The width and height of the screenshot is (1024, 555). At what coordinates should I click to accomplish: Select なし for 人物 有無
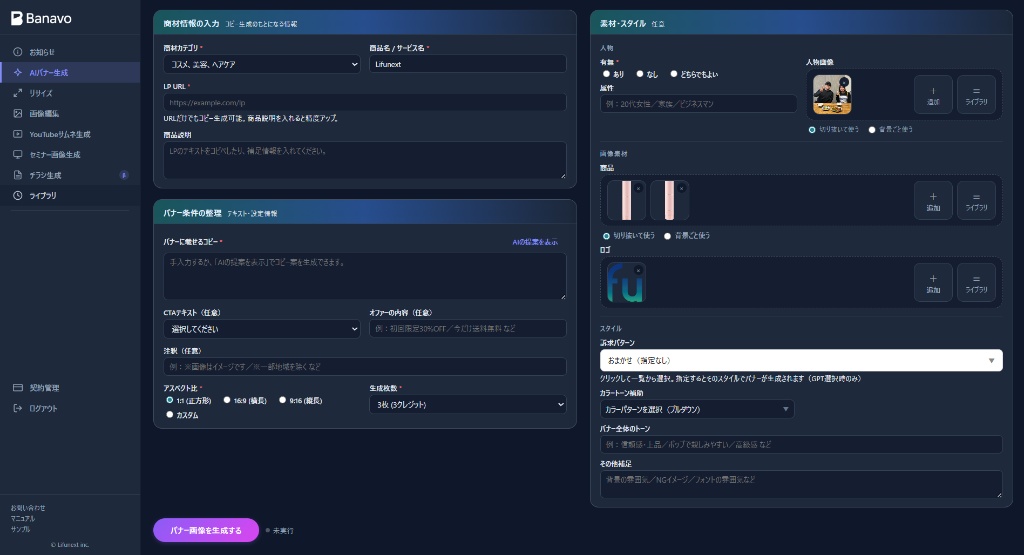640,74
